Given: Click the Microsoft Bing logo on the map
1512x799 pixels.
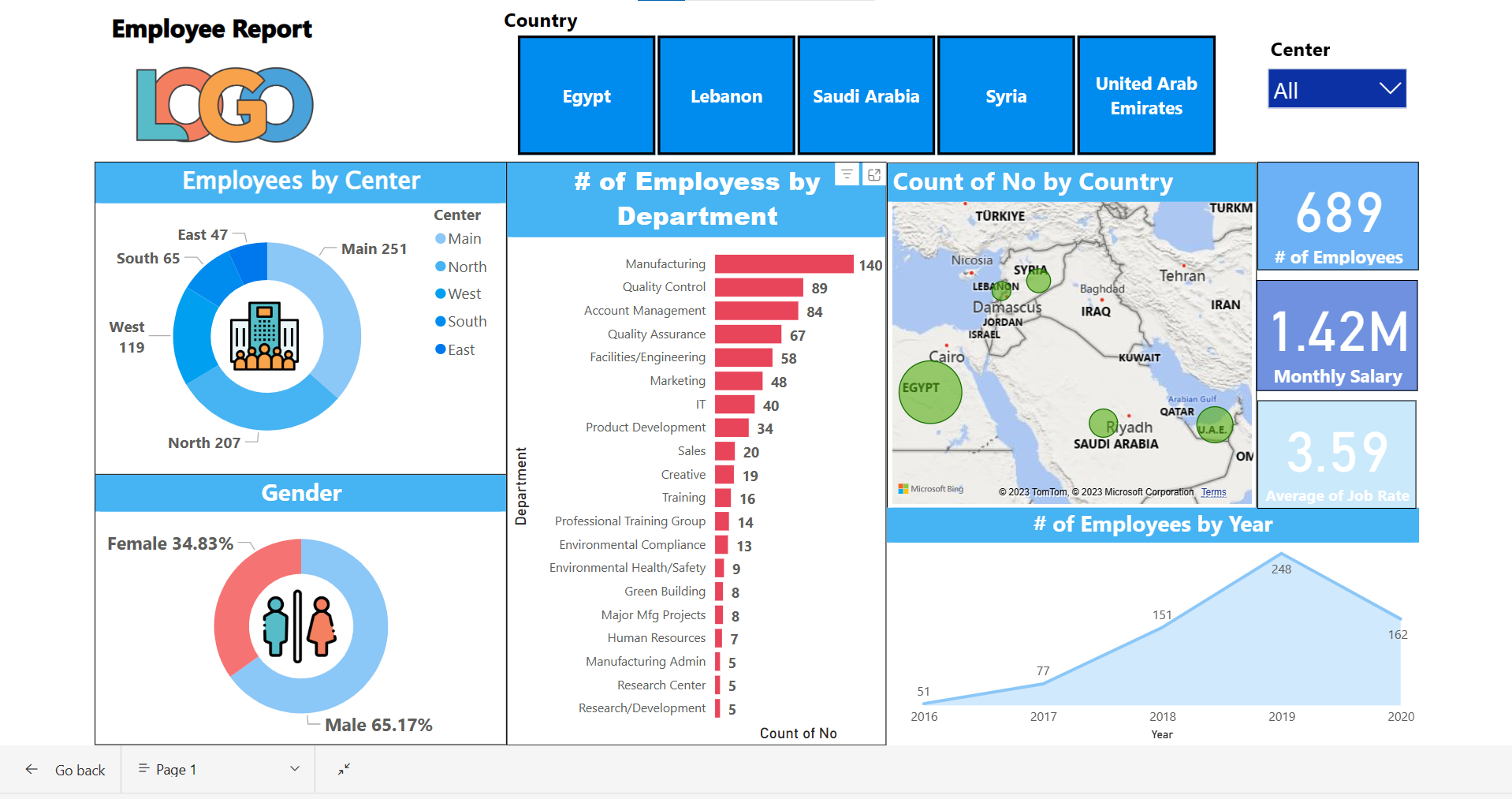Looking at the screenshot, I should point(930,489).
